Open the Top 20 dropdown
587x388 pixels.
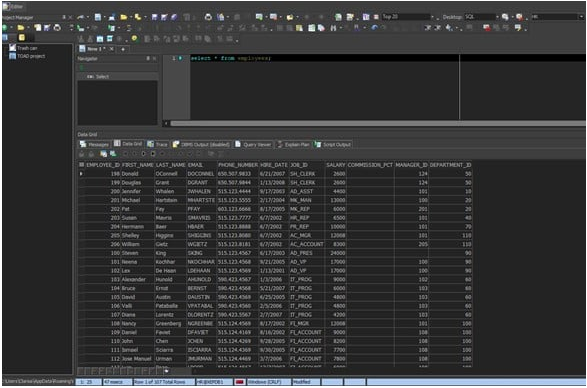432,17
